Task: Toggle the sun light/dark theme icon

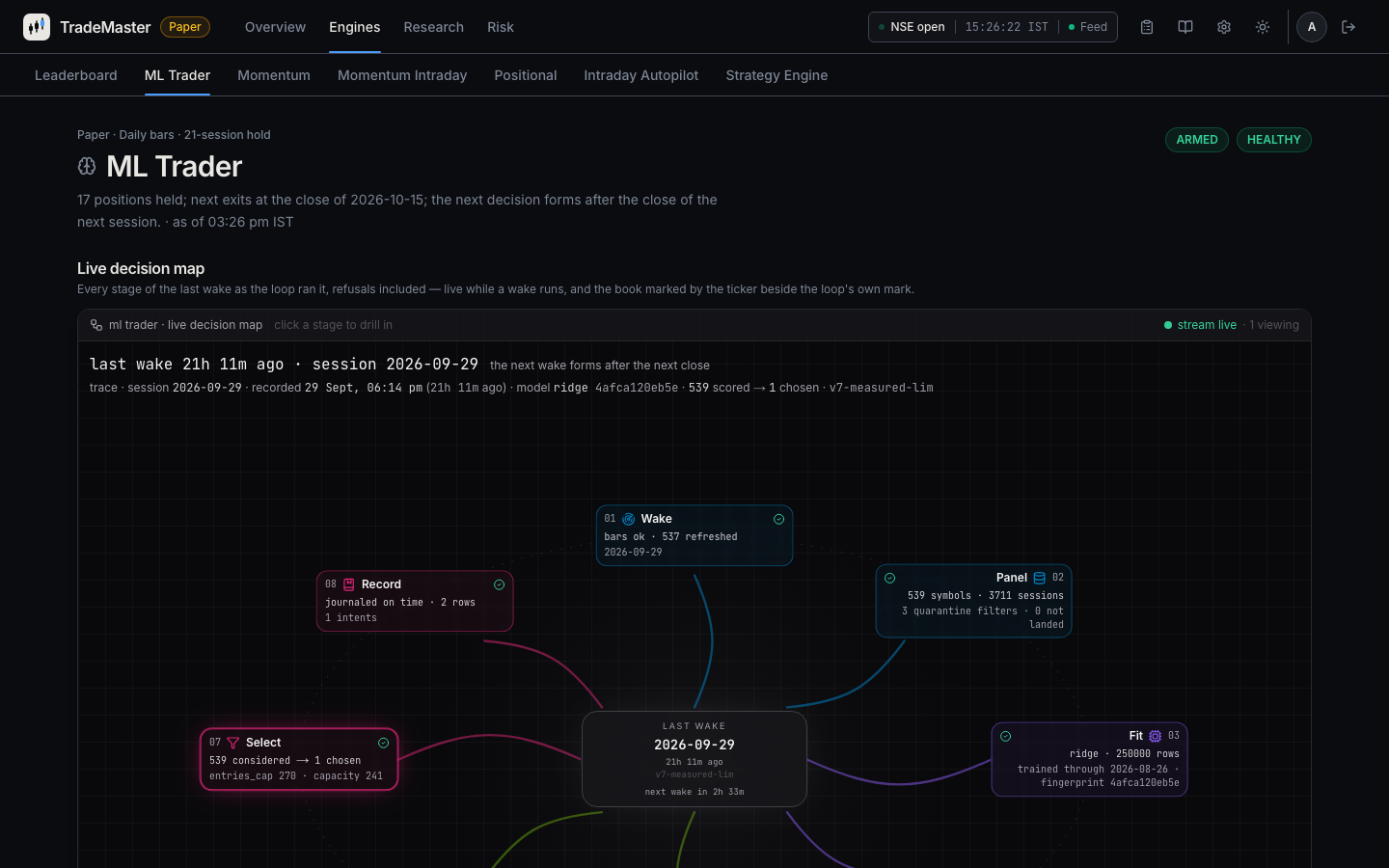Action: (1263, 27)
